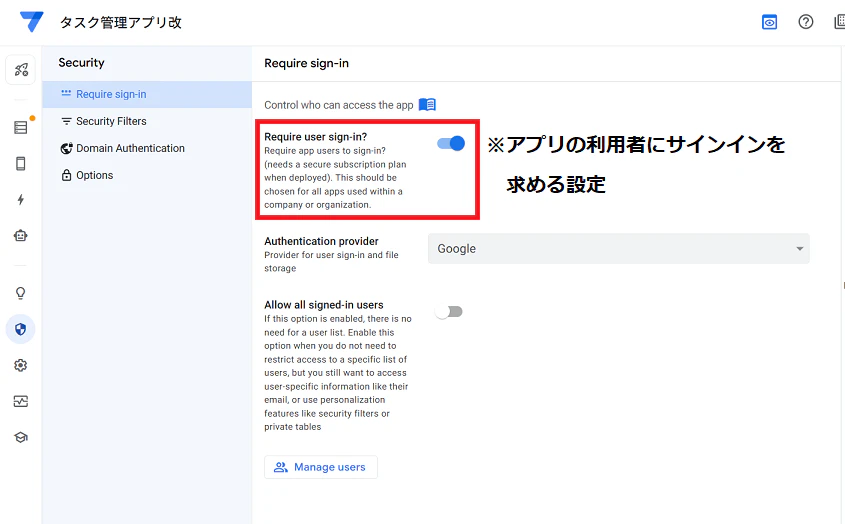Open the Learn graduation cap icon
This screenshot has height=524, width=845.
(x=20, y=437)
